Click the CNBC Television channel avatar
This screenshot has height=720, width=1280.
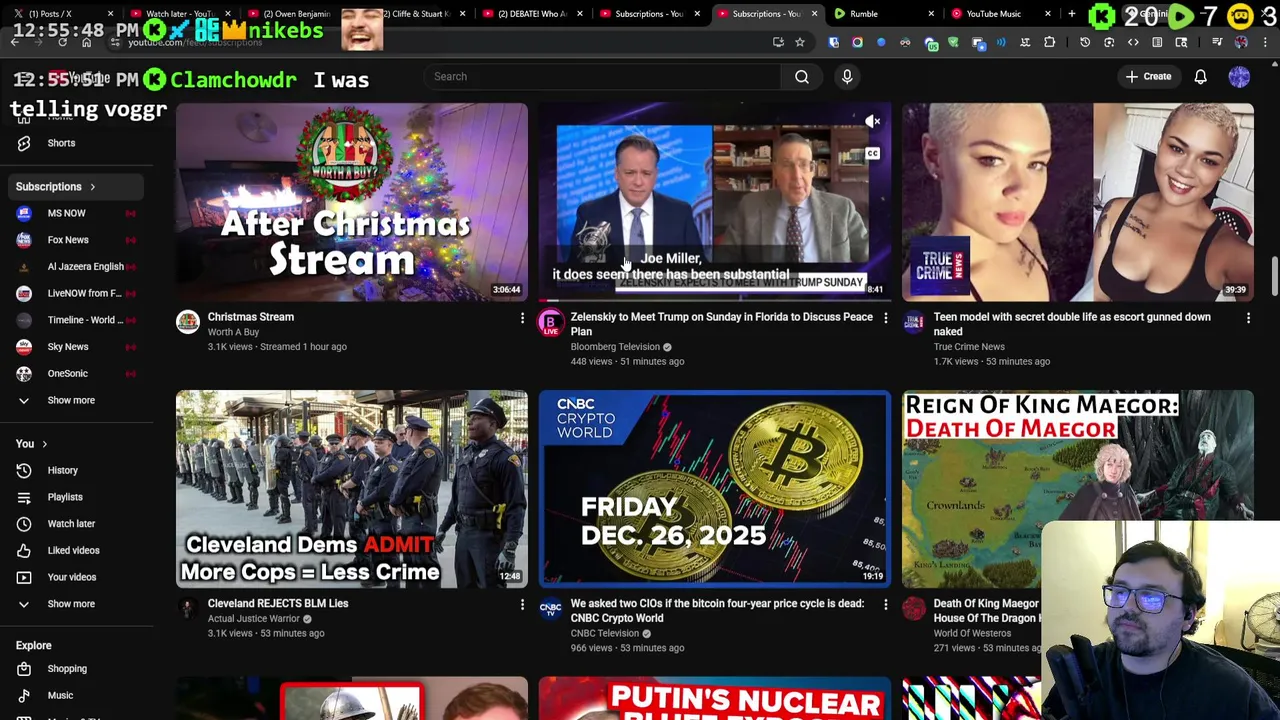pyautogui.click(x=551, y=608)
